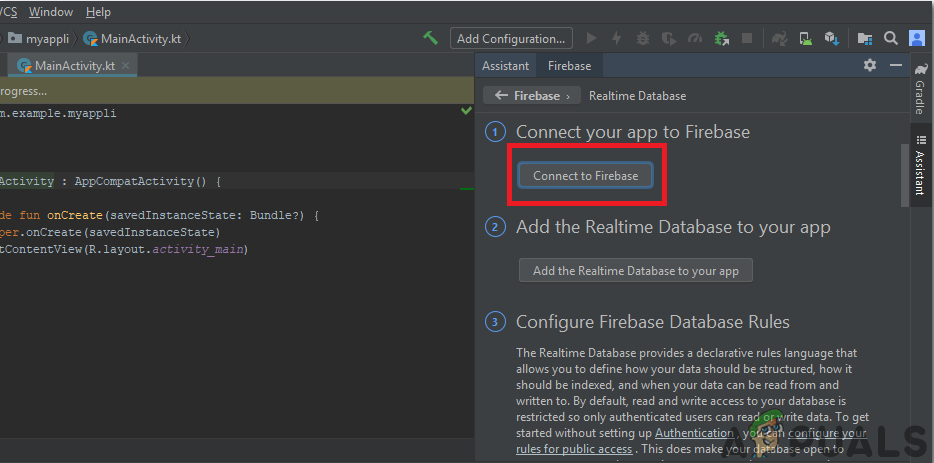Switch to the Firebase tab

569,65
